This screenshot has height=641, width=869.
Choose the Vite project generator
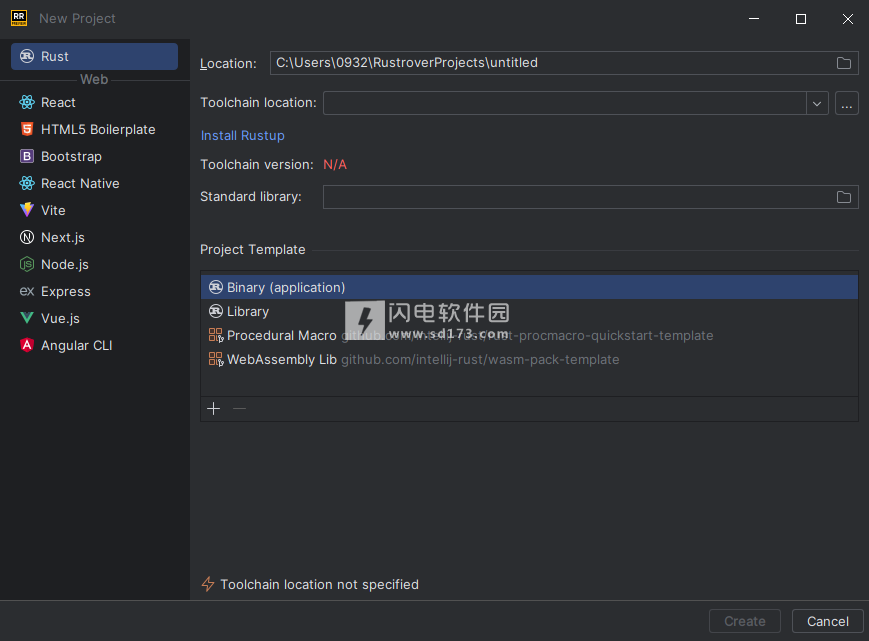94,211
